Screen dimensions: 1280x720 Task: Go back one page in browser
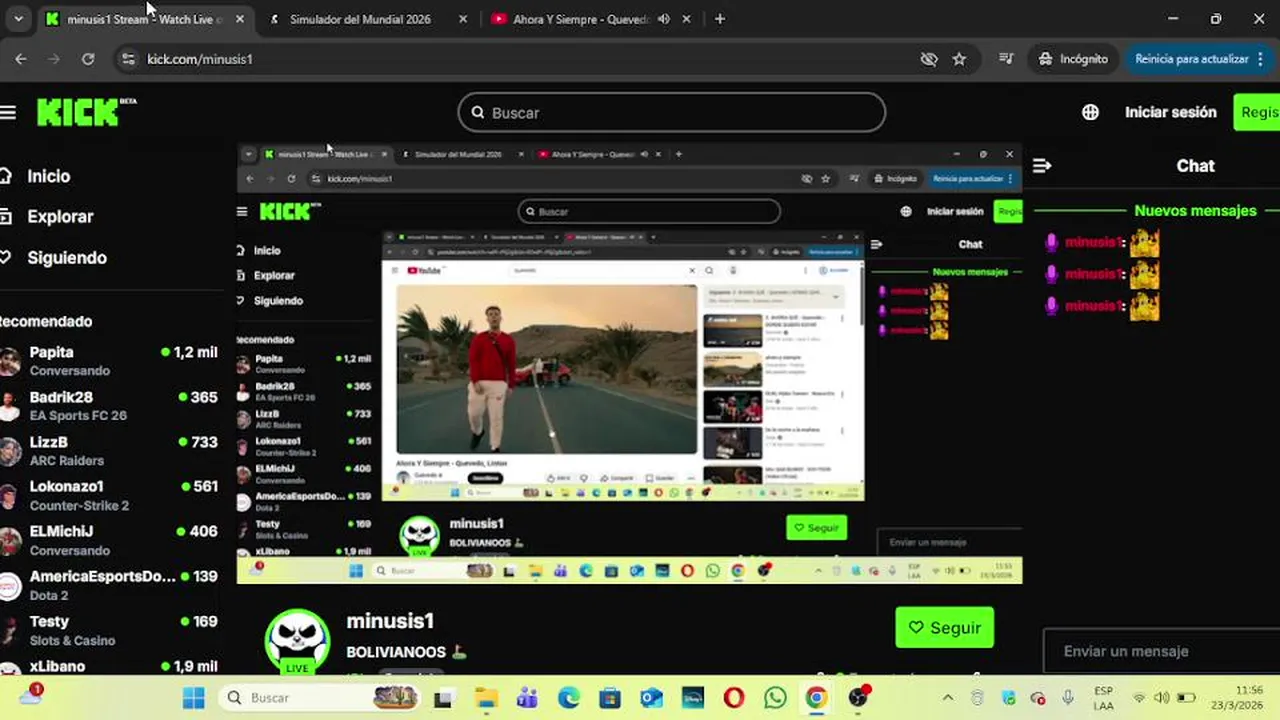point(20,59)
